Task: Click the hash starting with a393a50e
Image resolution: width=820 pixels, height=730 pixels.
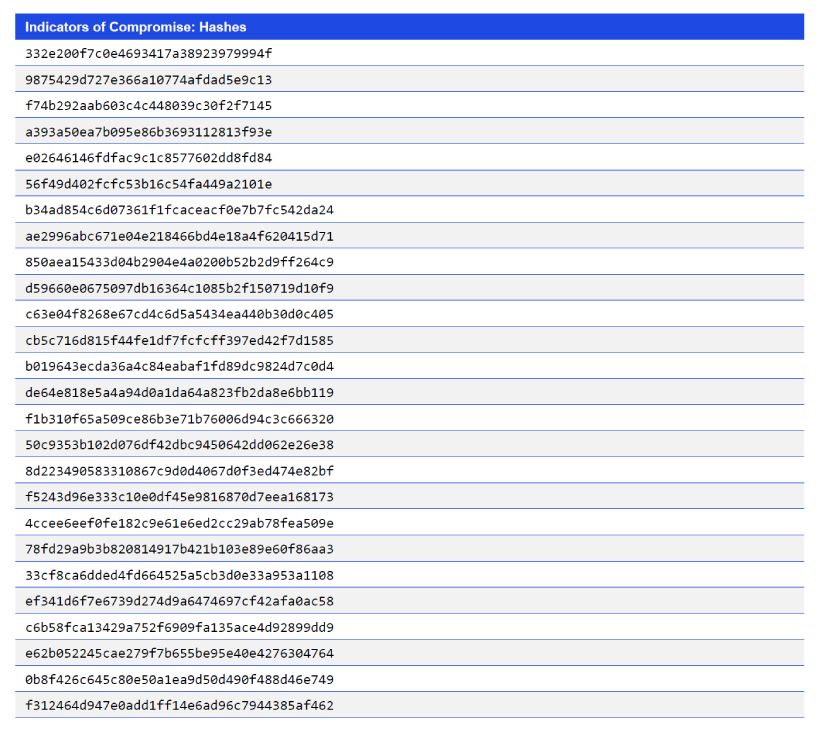Action: pos(149,131)
